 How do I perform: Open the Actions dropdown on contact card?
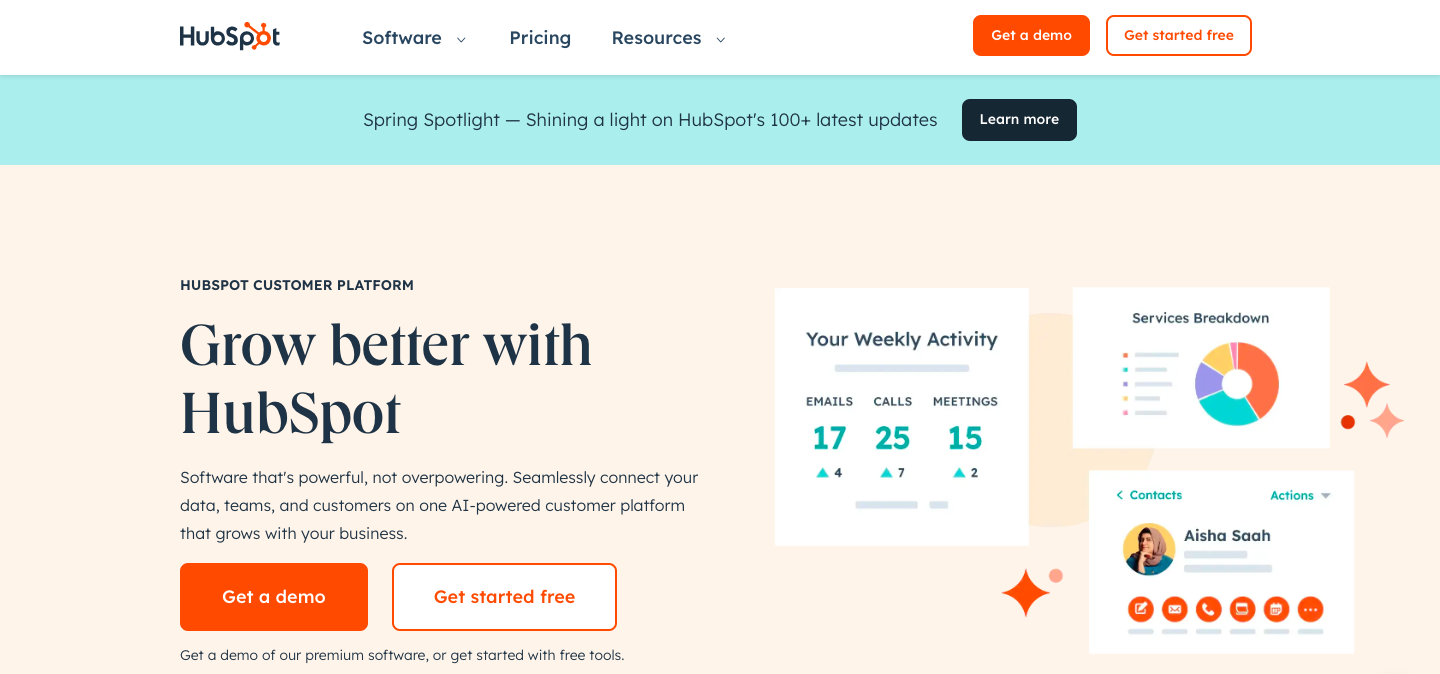(x=1300, y=495)
